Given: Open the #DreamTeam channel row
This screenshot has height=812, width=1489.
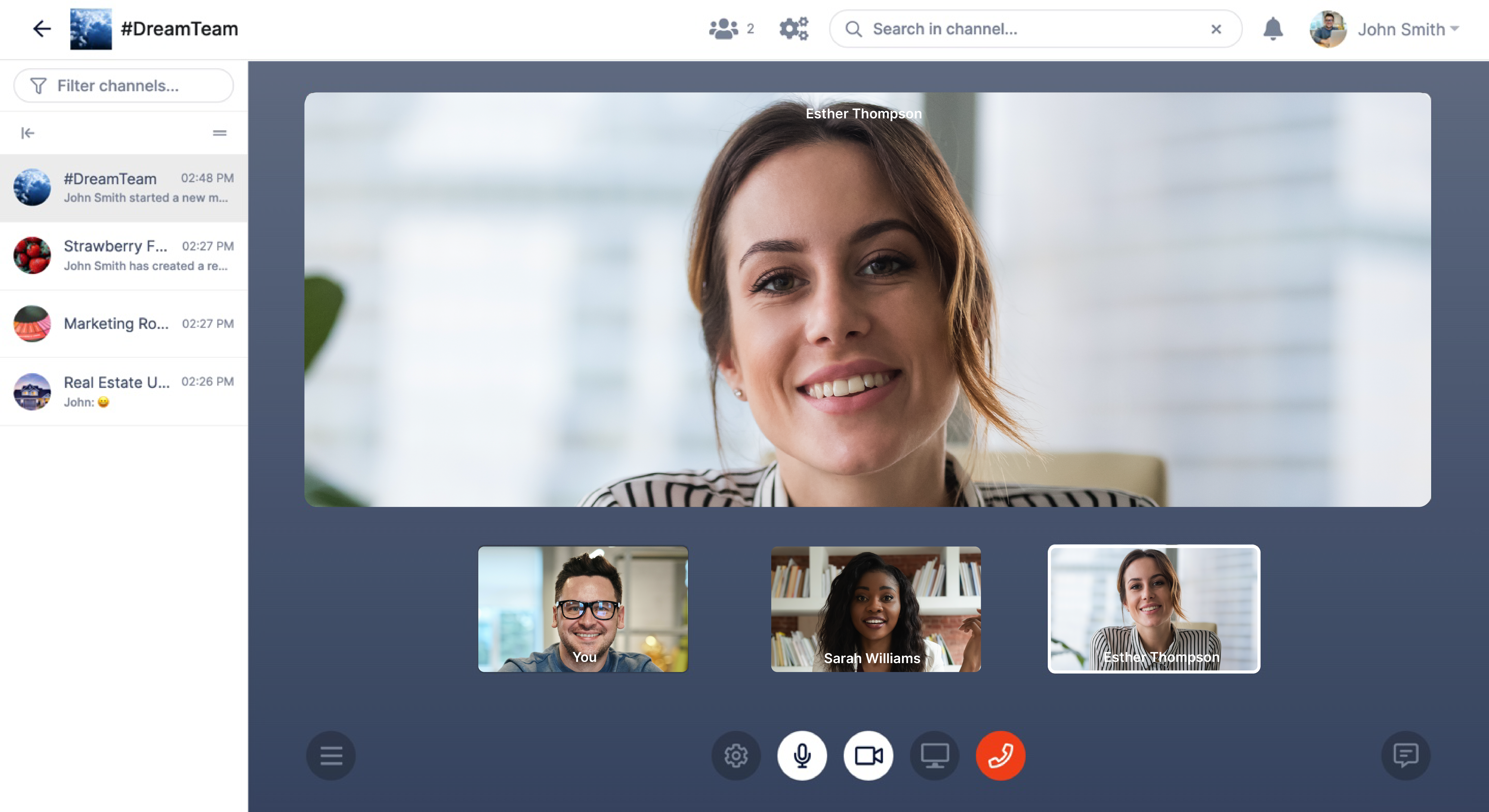Looking at the screenshot, I should click(124, 188).
